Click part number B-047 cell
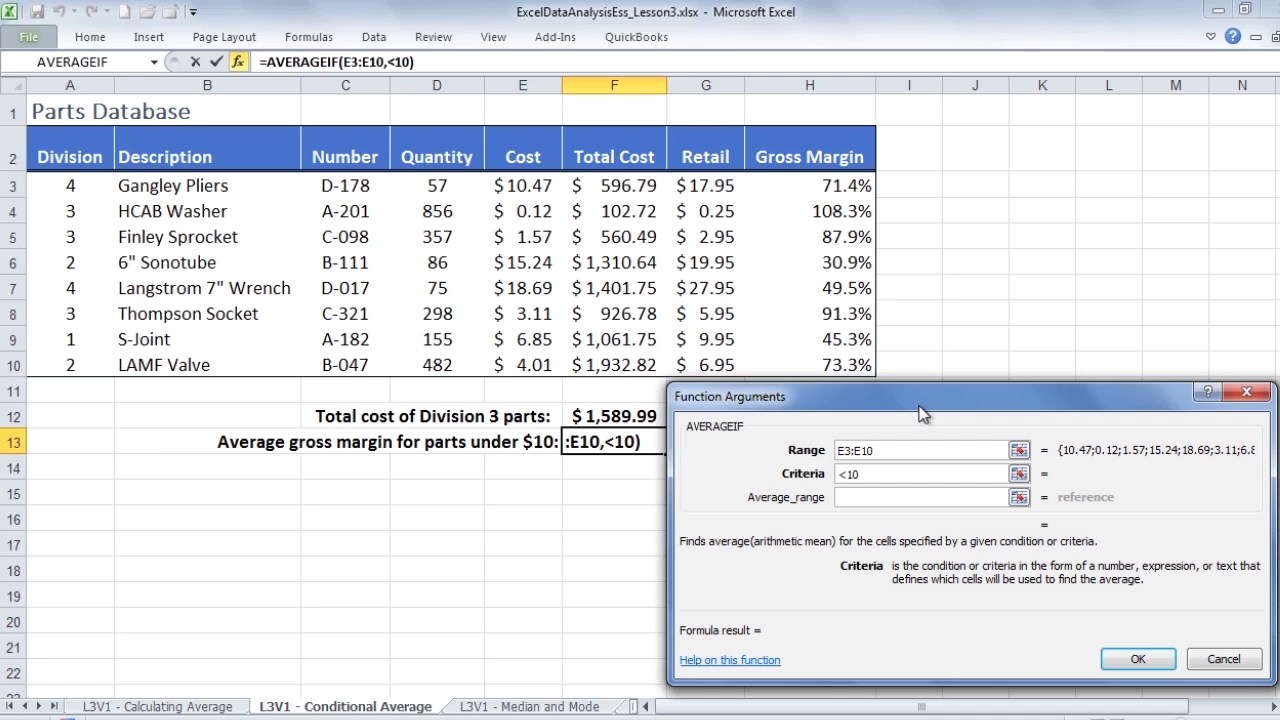The width and height of the screenshot is (1280, 720). [x=345, y=365]
